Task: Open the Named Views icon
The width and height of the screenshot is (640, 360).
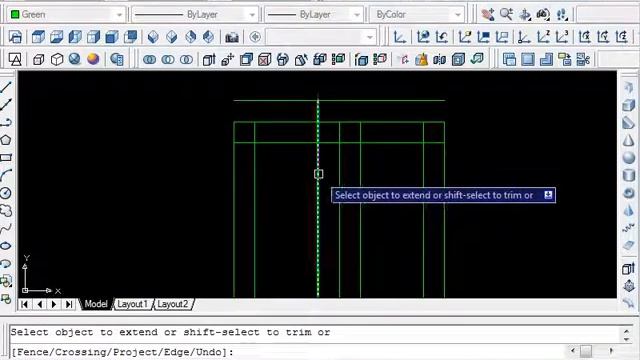Action: click(15, 37)
